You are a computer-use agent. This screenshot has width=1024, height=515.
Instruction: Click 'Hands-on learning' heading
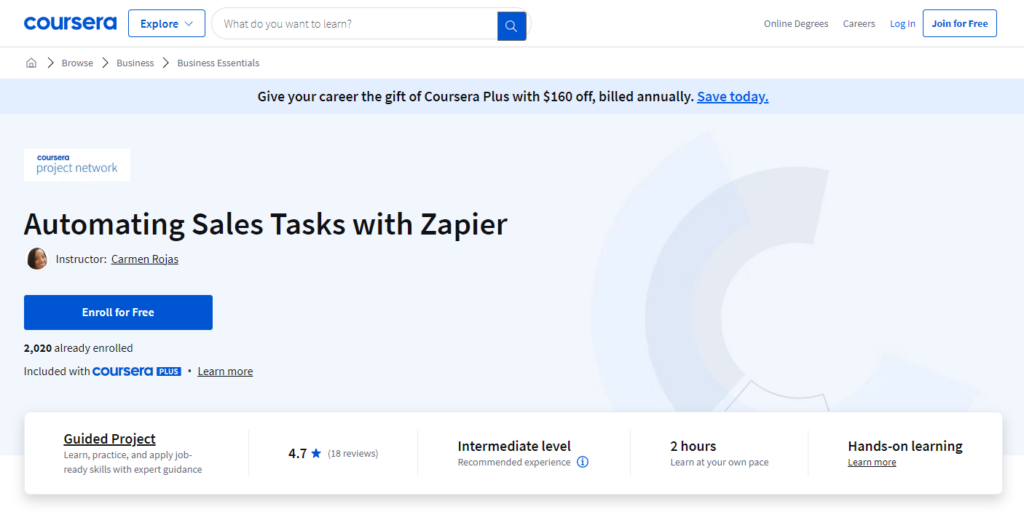point(905,446)
